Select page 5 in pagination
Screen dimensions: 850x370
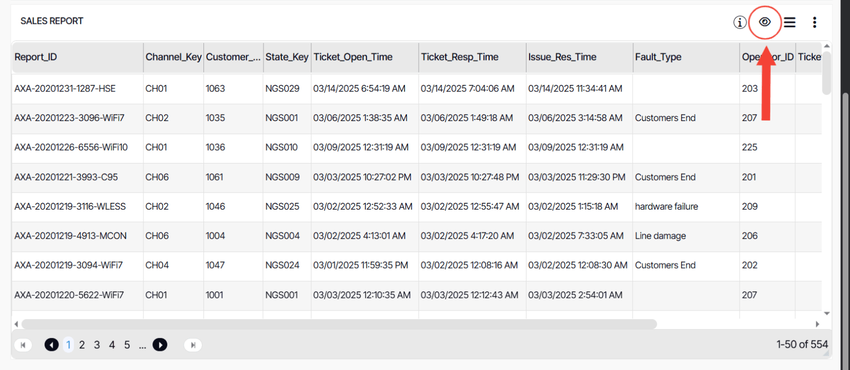127,345
